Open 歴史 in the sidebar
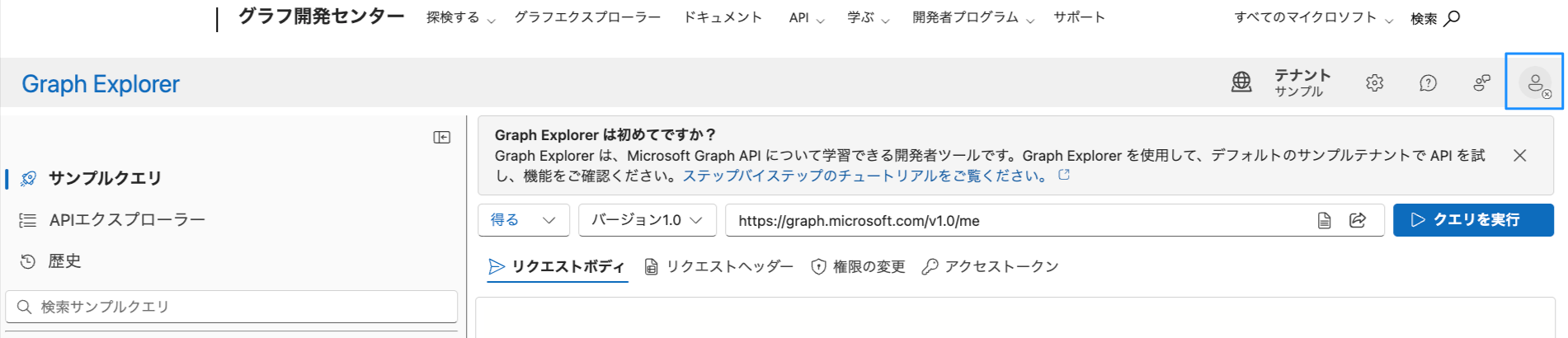Image resolution: width=1568 pixels, height=338 pixels. pyautogui.click(x=64, y=261)
